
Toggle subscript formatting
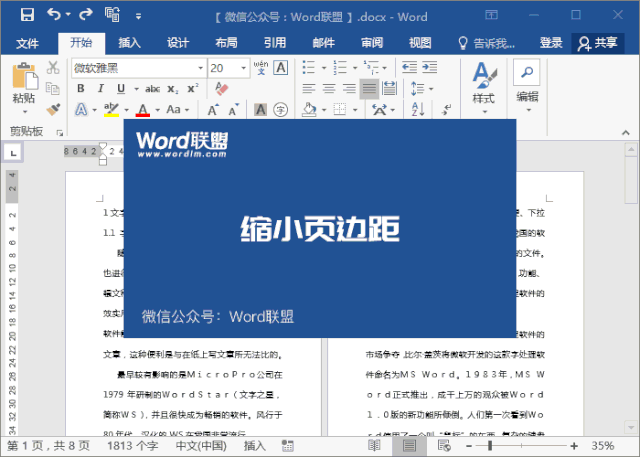point(173,89)
